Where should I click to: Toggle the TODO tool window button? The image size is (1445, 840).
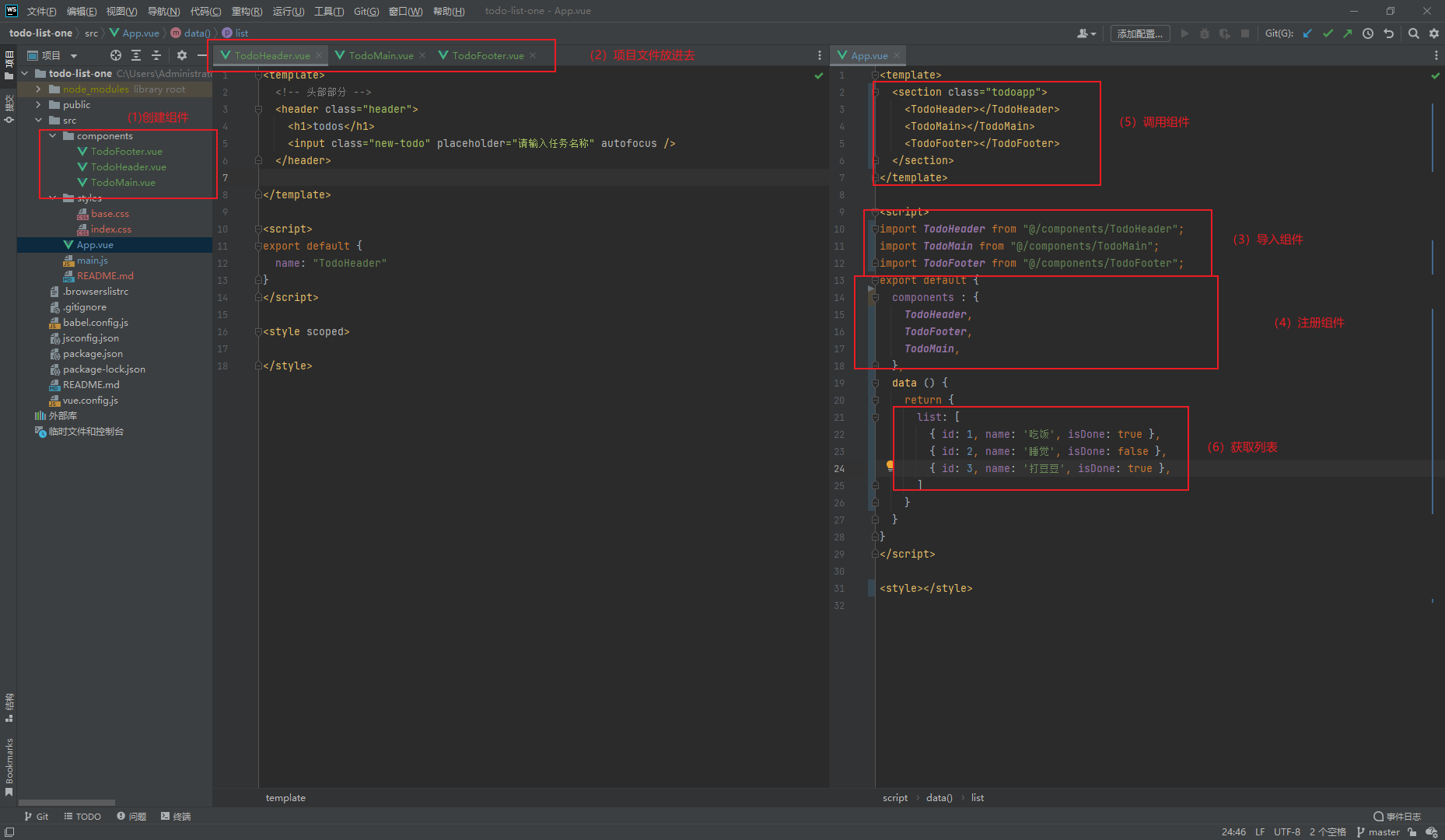(x=82, y=816)
